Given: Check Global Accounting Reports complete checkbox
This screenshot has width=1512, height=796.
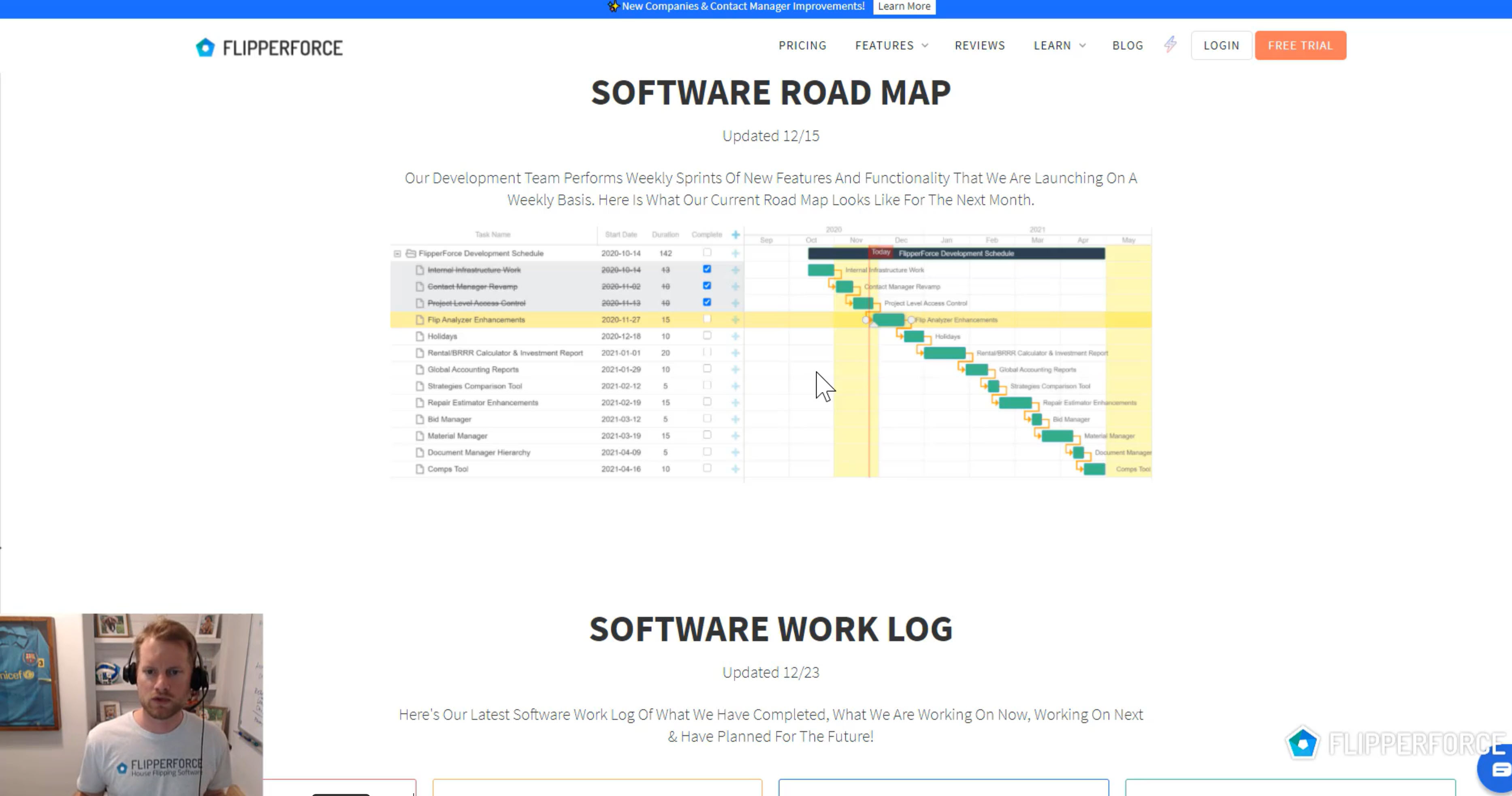Looking at the screenshot, I should (707, 368).
